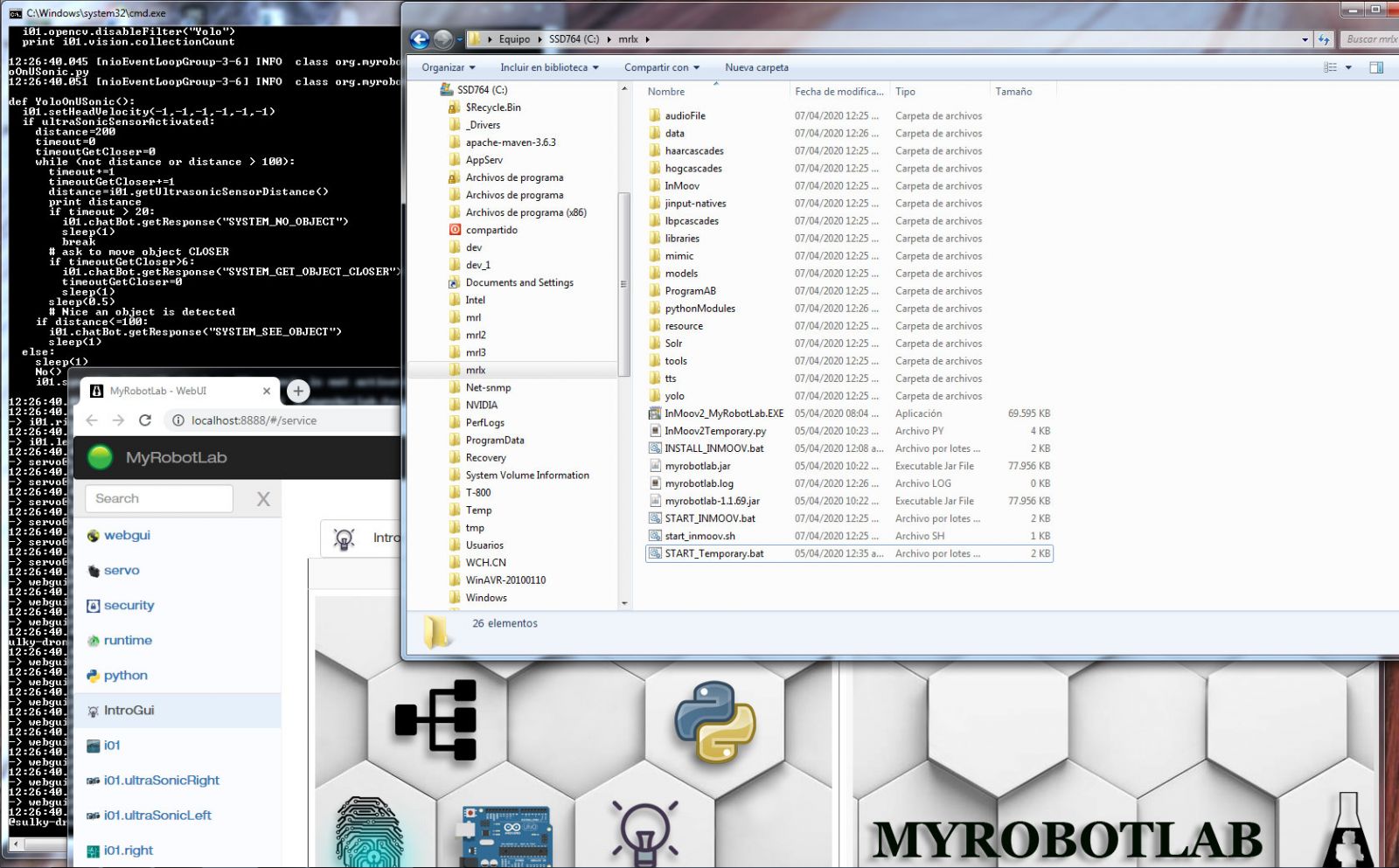Go forward in Explorer window

coord(443,39)
